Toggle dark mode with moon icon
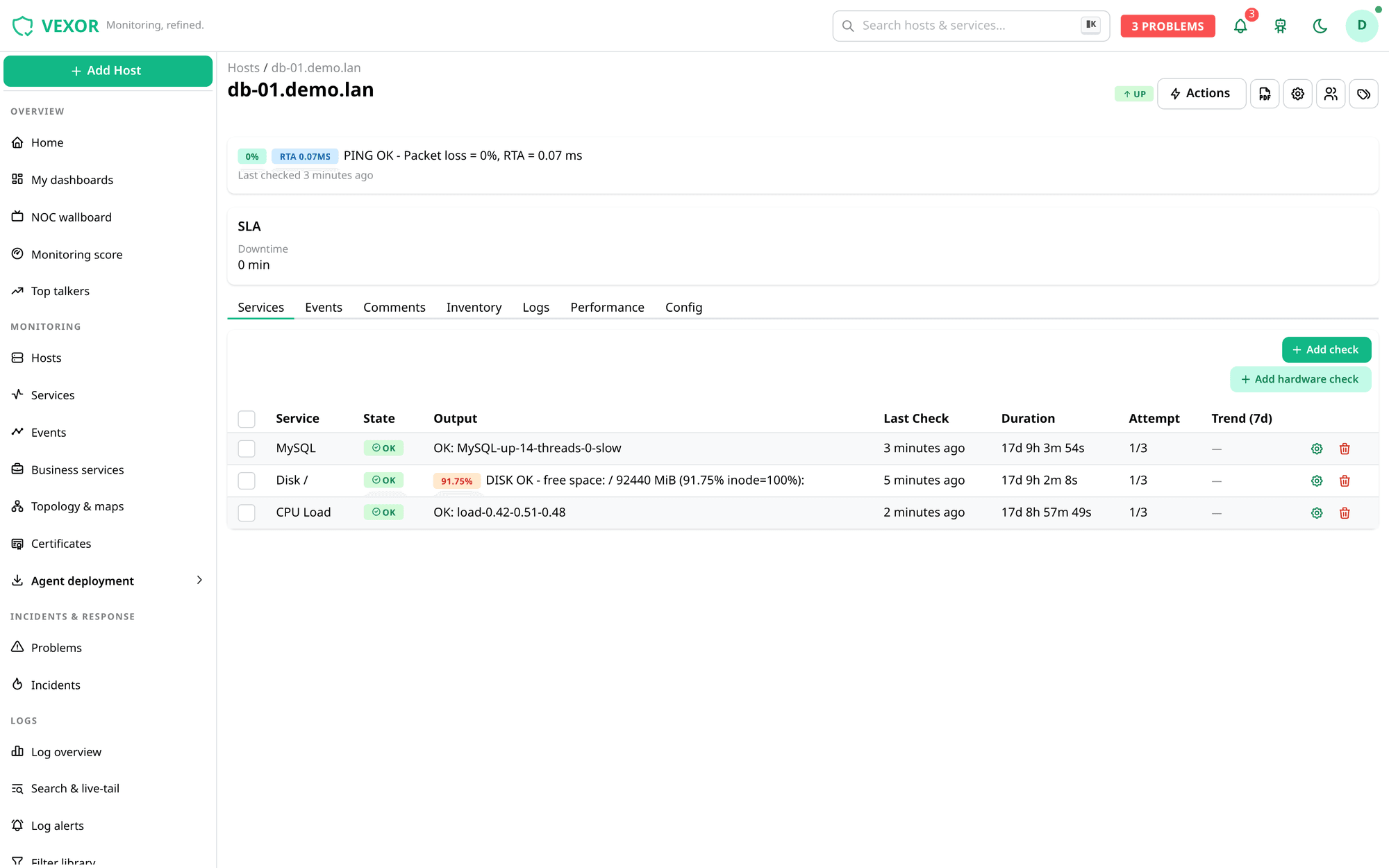Image resolution: width=1389 pixels, height=868 pixels. (x=1320, y=26)
